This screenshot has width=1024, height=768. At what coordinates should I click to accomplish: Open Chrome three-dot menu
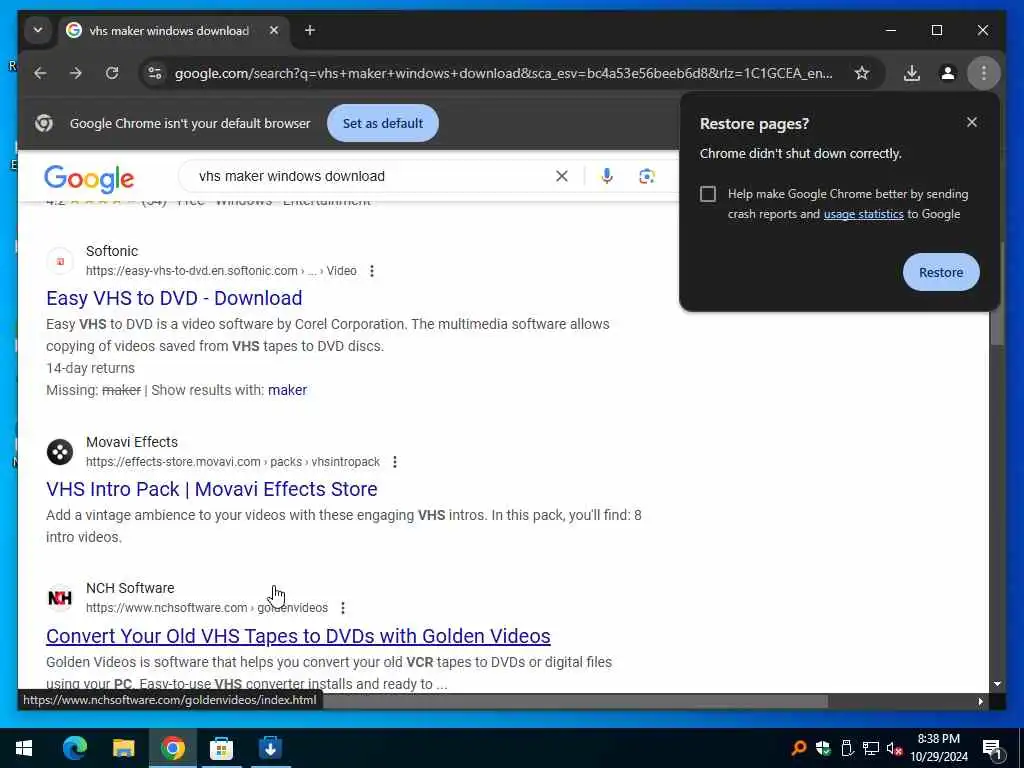click(984, 73)
